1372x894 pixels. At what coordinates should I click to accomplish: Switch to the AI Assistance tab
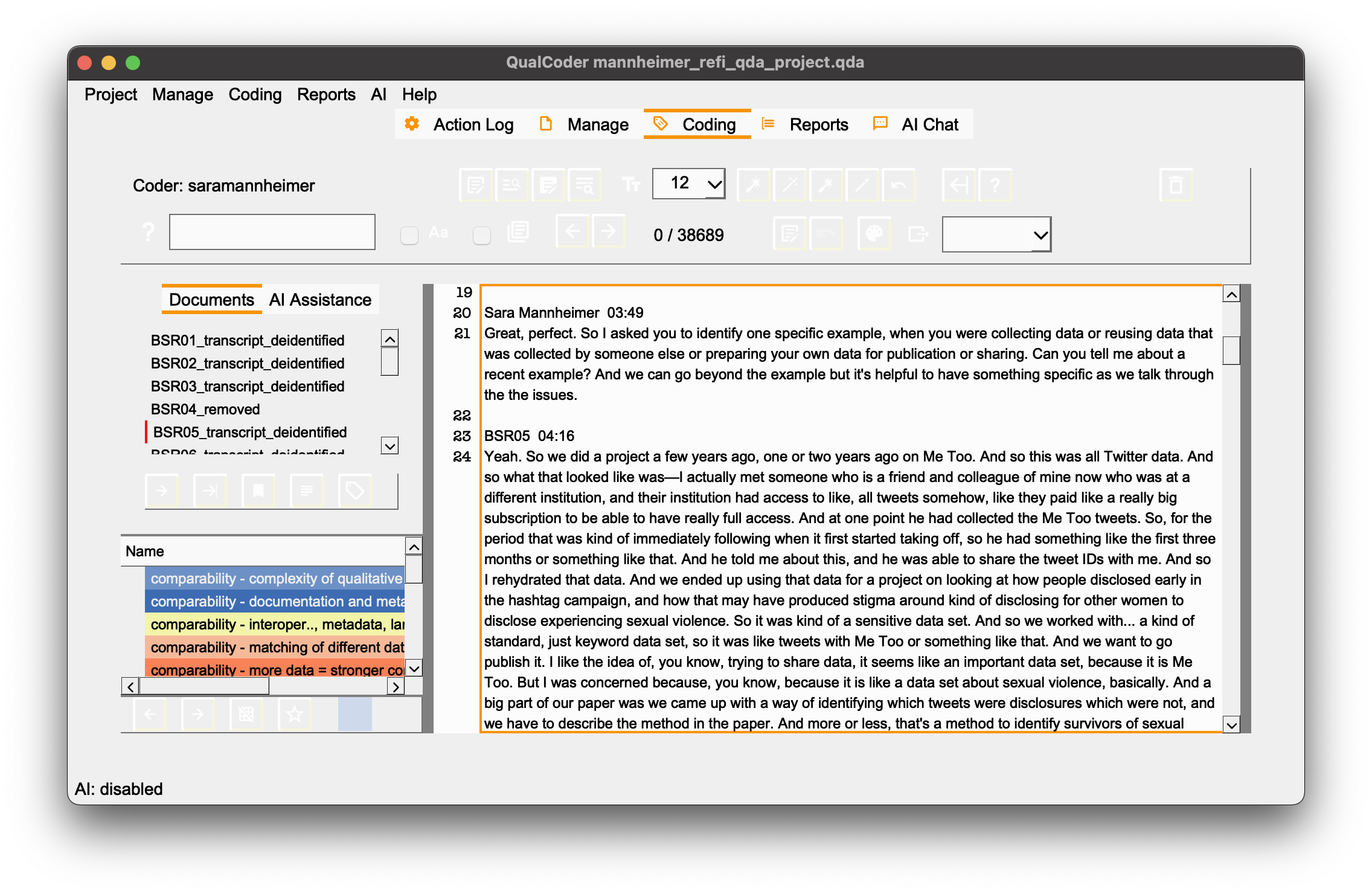pos(320,299)
